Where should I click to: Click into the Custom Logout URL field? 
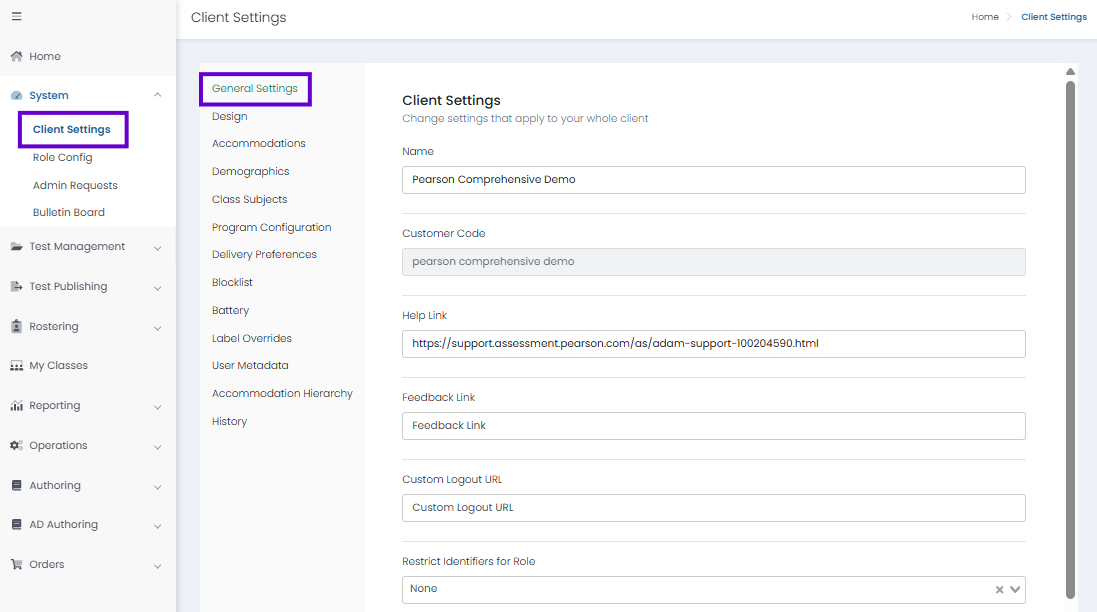click(x=714, y=508)
